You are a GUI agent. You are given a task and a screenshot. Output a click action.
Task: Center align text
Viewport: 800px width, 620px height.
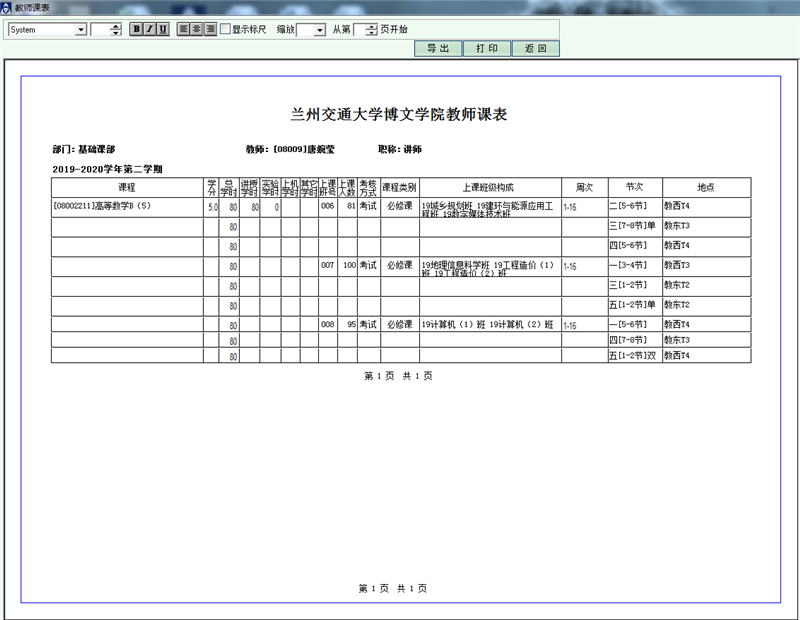[197, 29]
